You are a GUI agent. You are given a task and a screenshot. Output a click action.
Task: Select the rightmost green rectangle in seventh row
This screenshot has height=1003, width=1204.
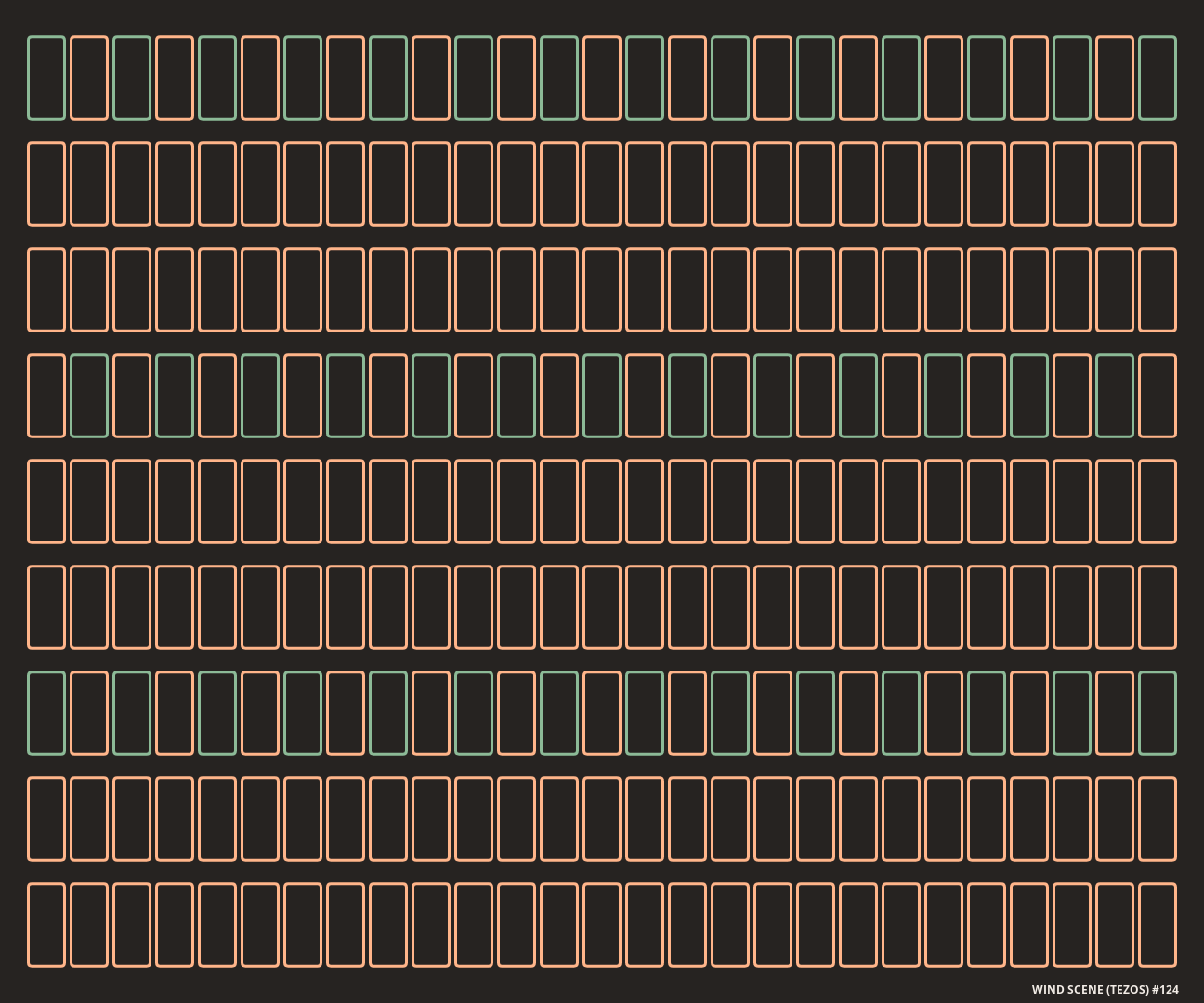[x=1158, y=713]
